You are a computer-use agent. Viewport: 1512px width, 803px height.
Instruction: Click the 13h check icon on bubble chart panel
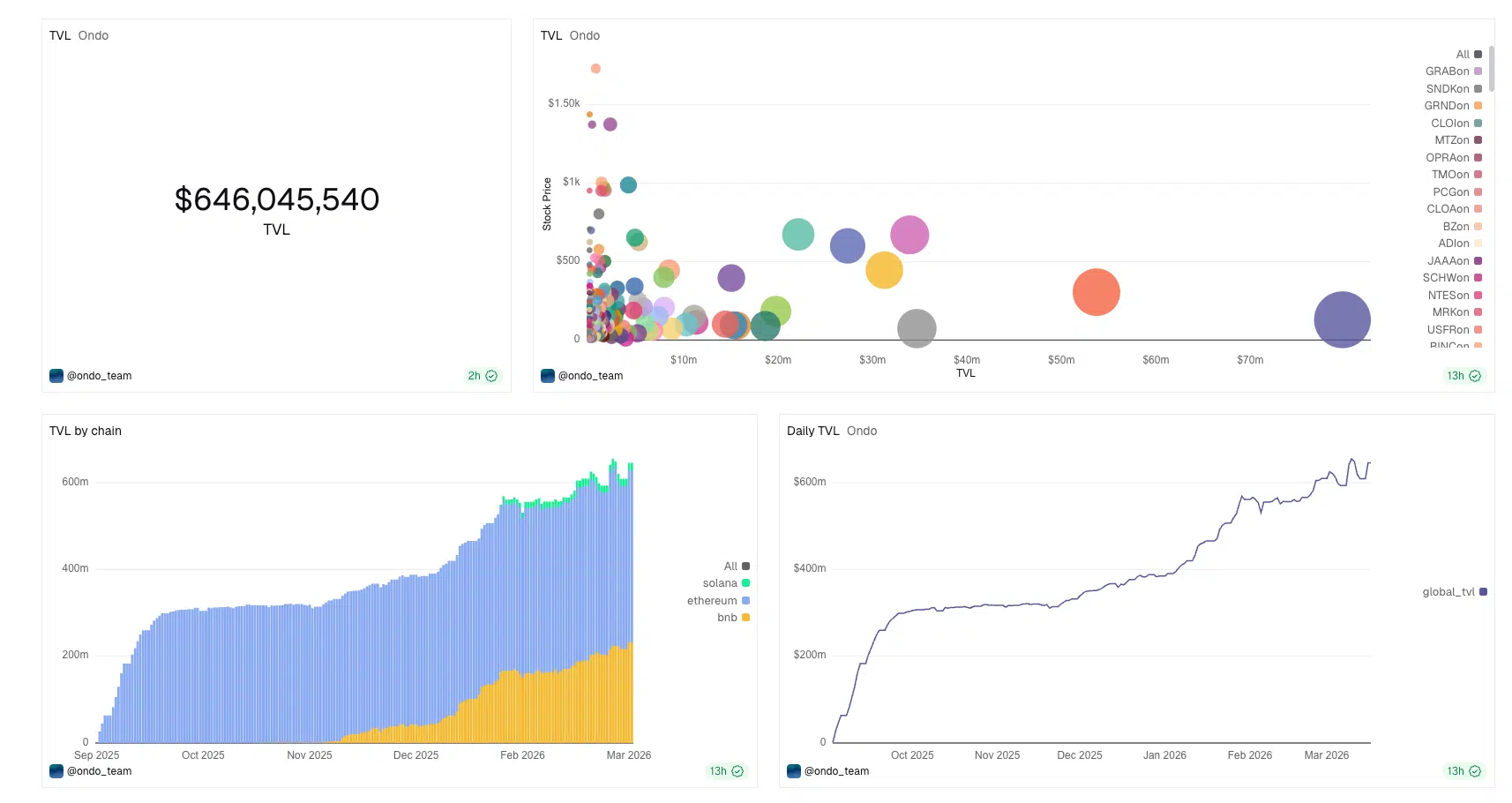(1474, 376)
